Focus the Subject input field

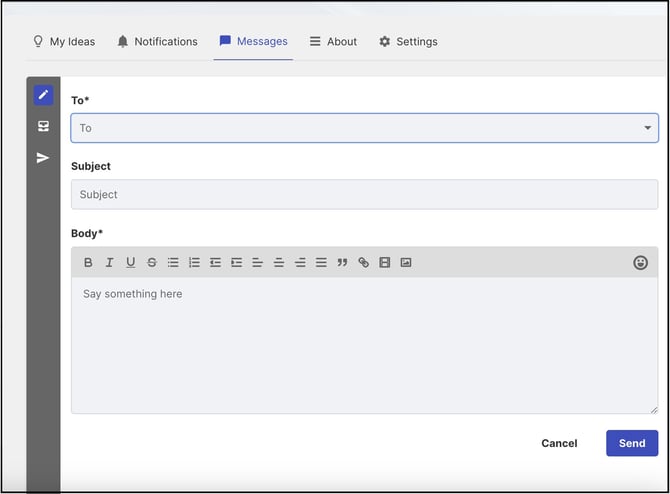[x=364, y=194]
